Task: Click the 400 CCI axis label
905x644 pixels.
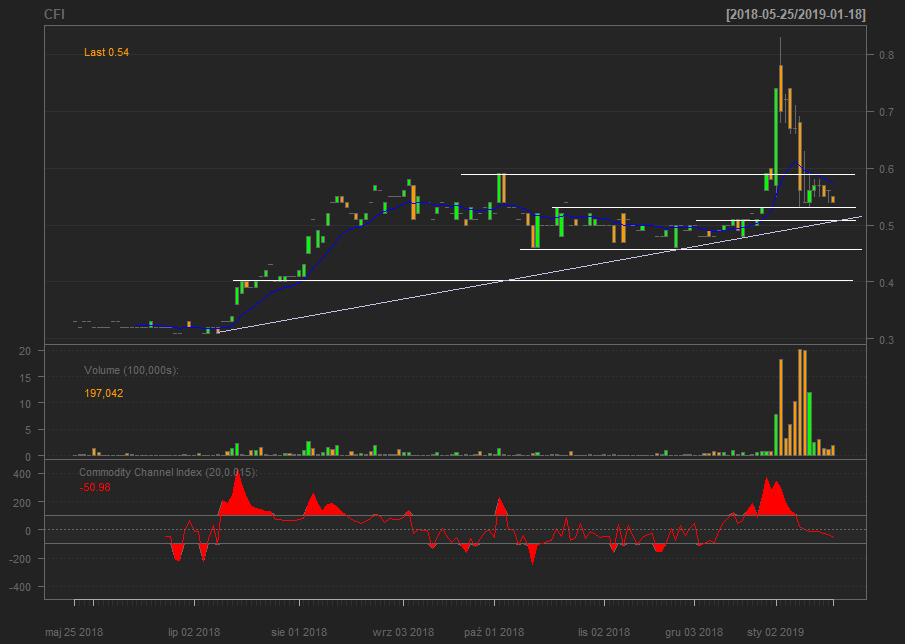Action: pos(22,474)
